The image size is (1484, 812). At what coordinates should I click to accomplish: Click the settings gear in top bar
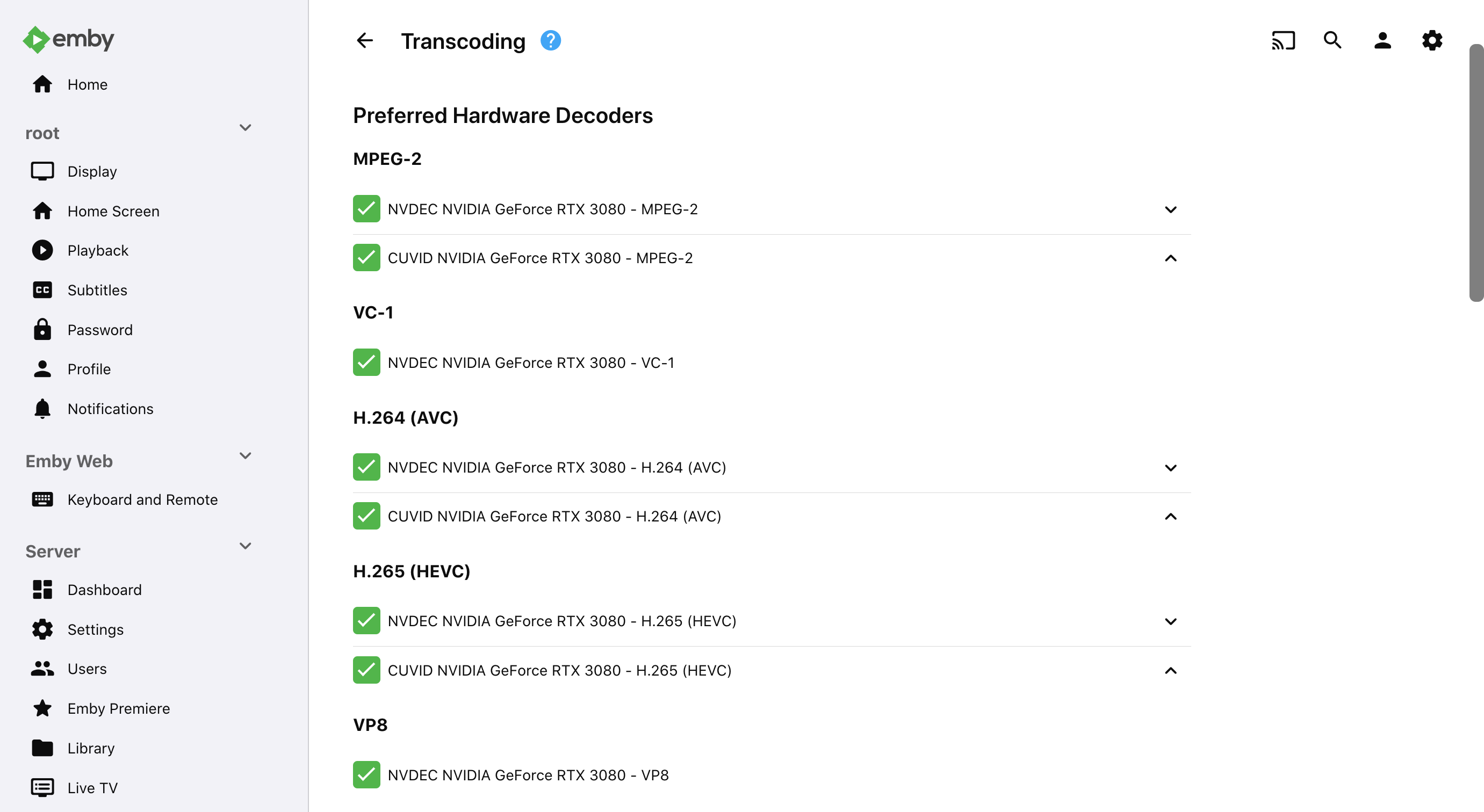1431,40
